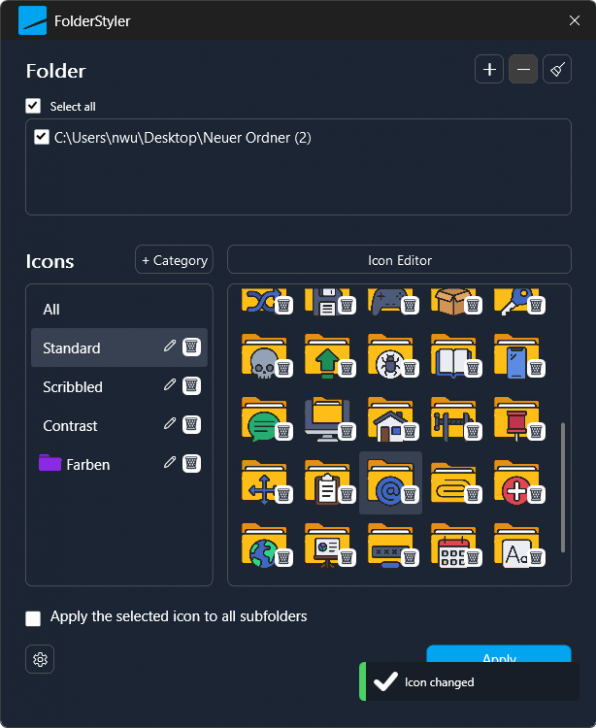
Task: Click the broom clear-list icon
Action: (557, 69)
